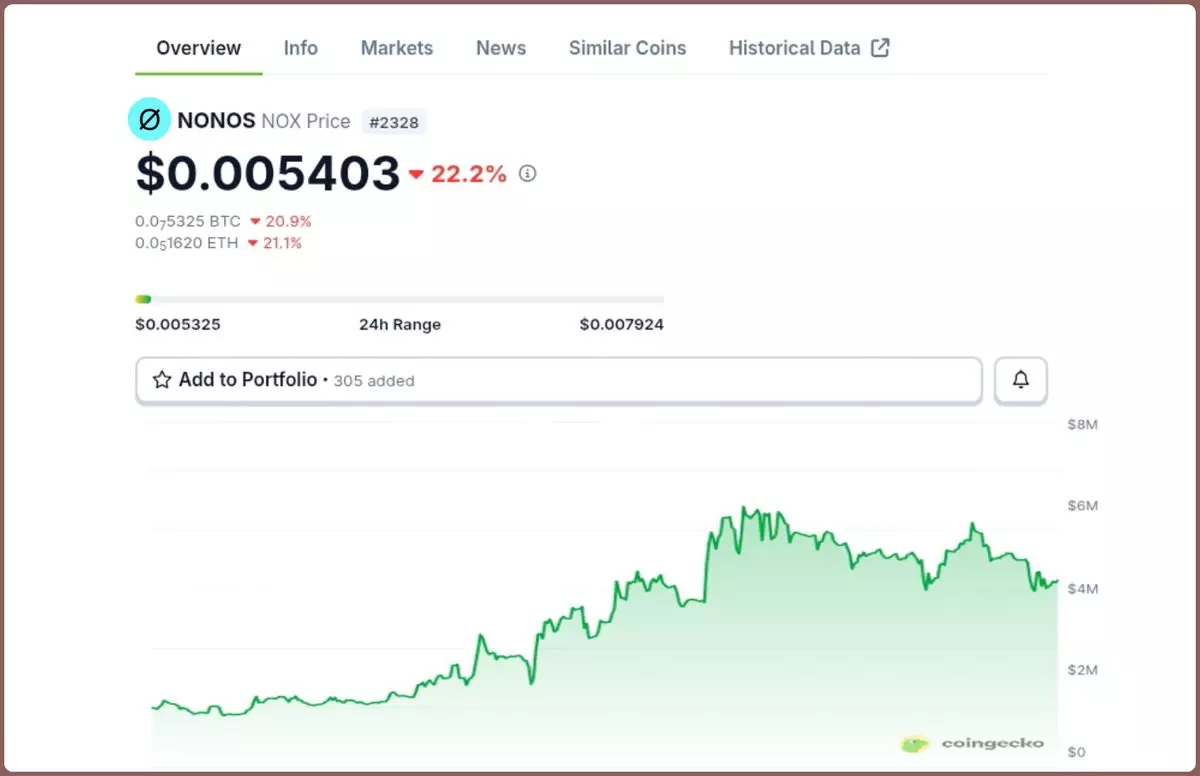The width and height of the screenshot is (1200, 776).
Task: Click the star icon in Add to Portfolio
Action: [x=162, y=380]
